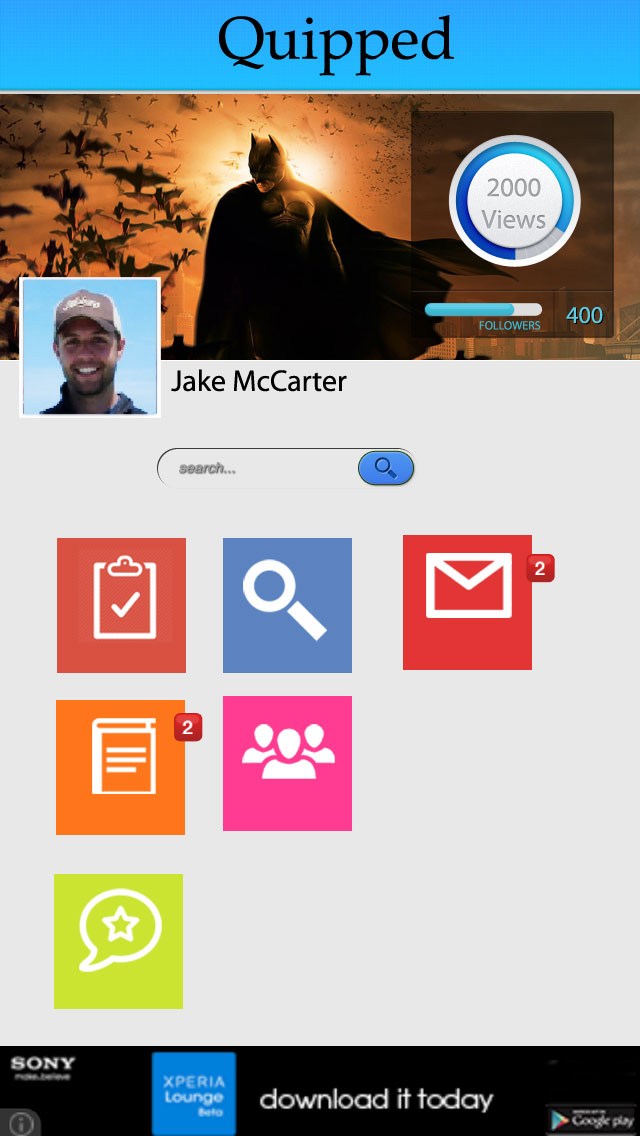Tap the notification badge on mail tile

pos(541,568)
